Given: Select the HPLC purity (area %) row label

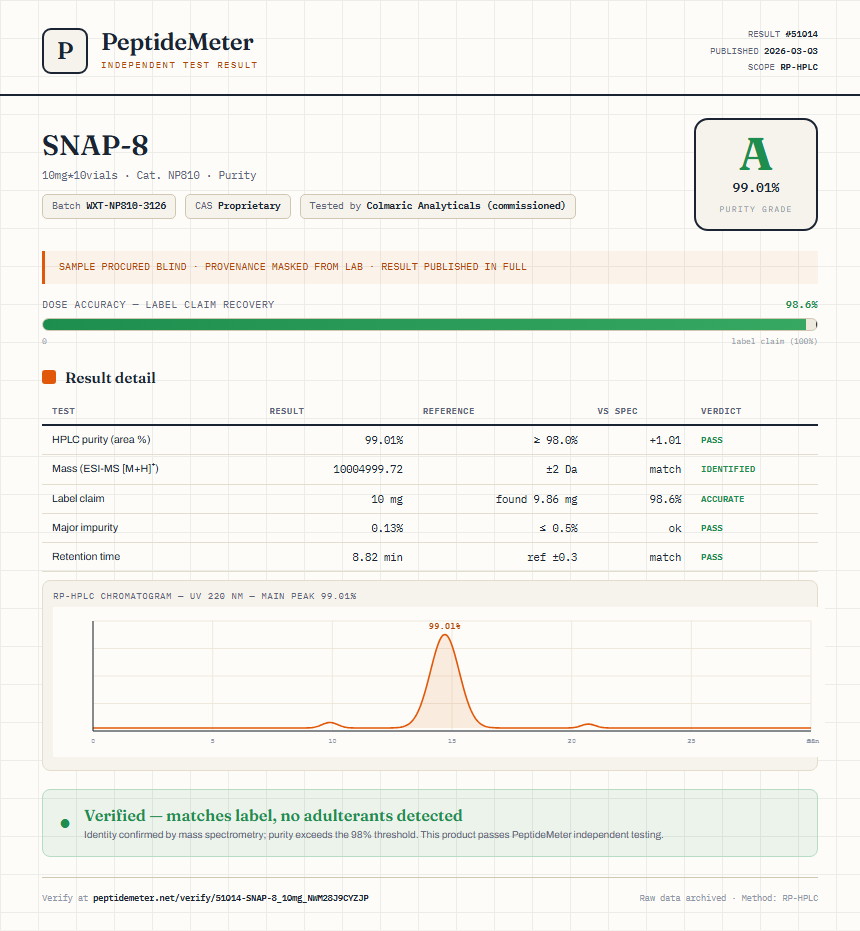Looking at the screenshot, I should coord(101,439).
